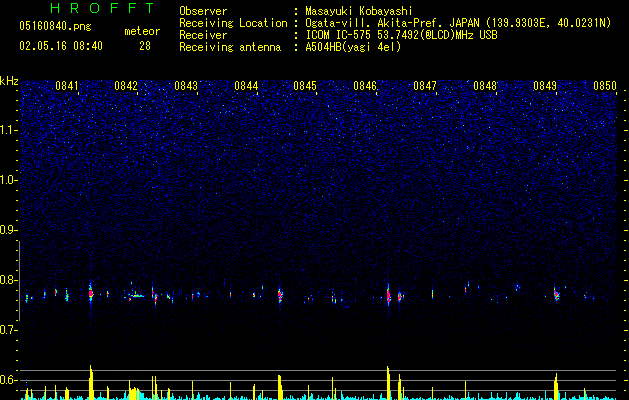Click the 0849 time marker

(x=545, y=86)
